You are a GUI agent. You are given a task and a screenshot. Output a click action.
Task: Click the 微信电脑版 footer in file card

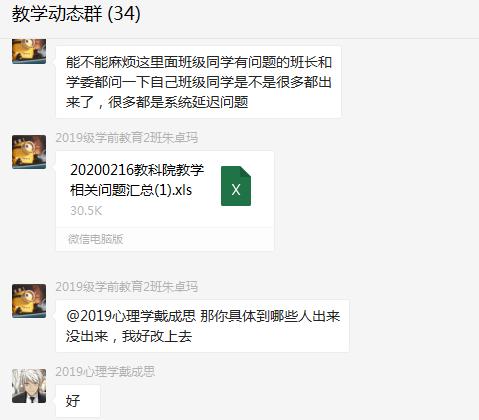pos(96,239)
